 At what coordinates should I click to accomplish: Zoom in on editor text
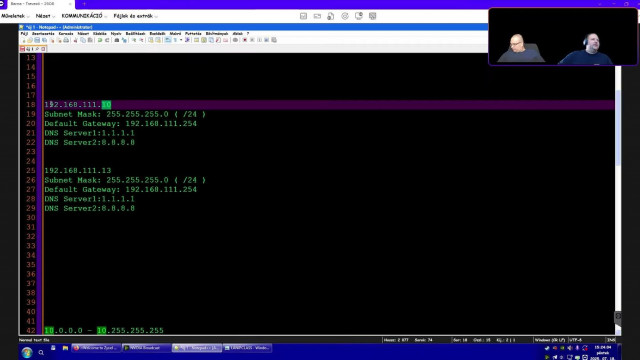[x=134, y=40]
